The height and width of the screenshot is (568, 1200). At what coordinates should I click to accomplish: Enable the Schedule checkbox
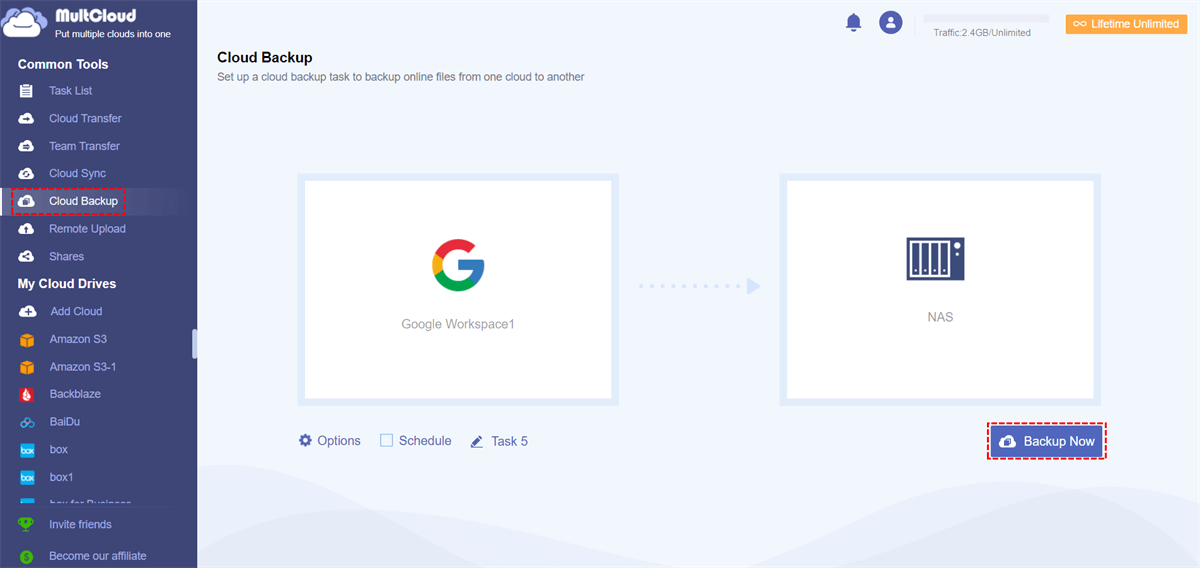pos(386,440)
